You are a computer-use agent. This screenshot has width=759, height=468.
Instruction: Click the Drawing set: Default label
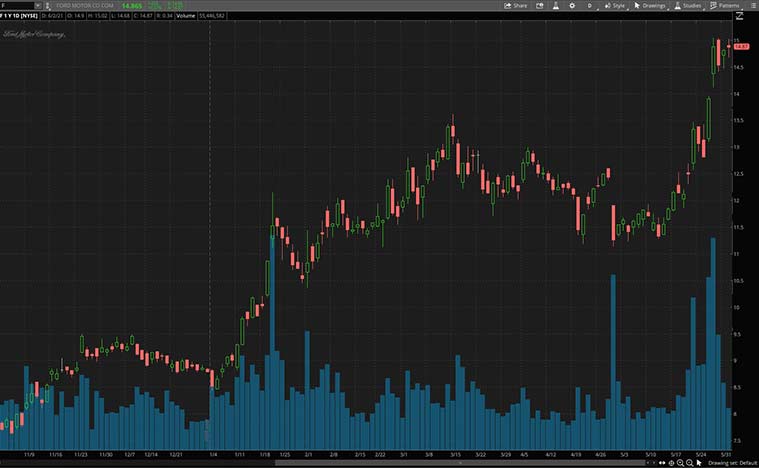pyautogui.click(x=732, y=463)
